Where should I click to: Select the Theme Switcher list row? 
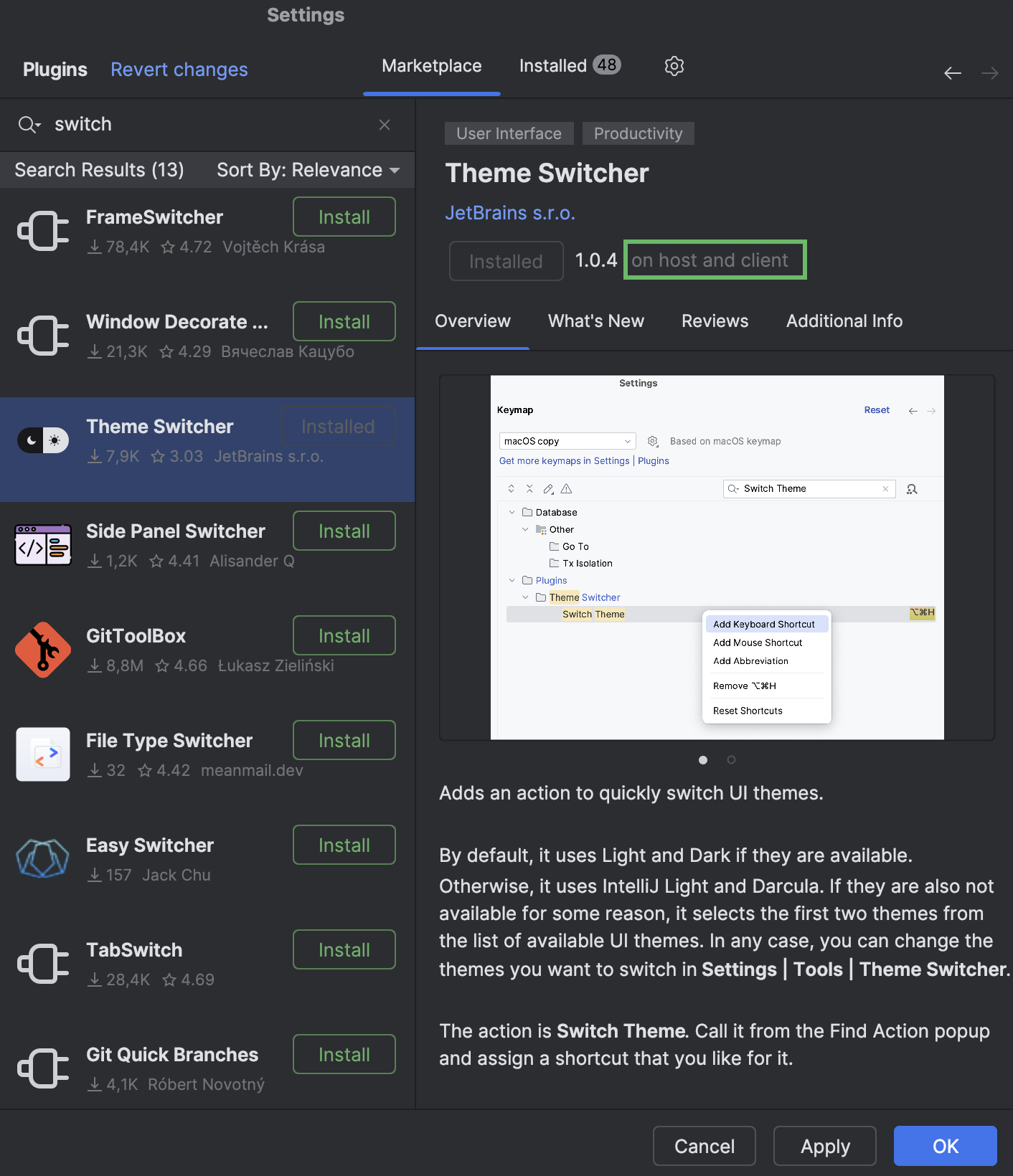[x=207, y=450]
